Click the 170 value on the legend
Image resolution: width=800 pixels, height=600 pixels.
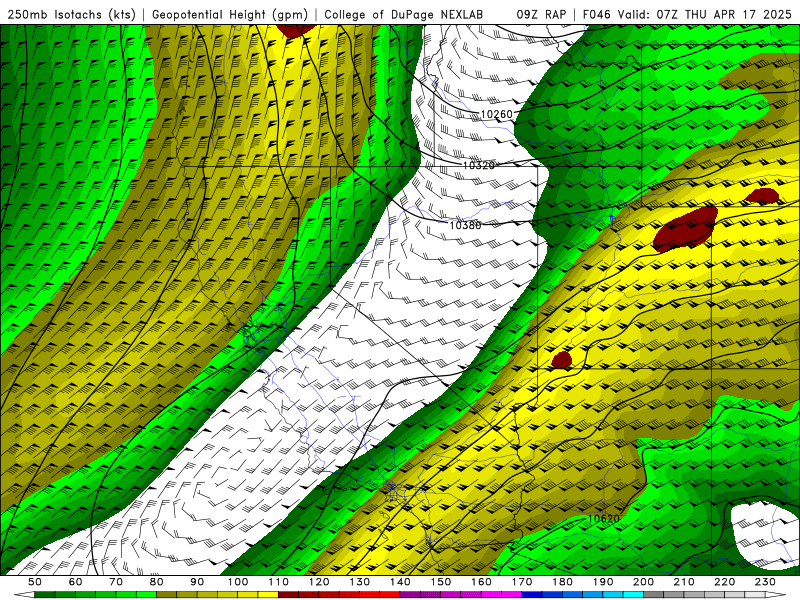point(522,582)
